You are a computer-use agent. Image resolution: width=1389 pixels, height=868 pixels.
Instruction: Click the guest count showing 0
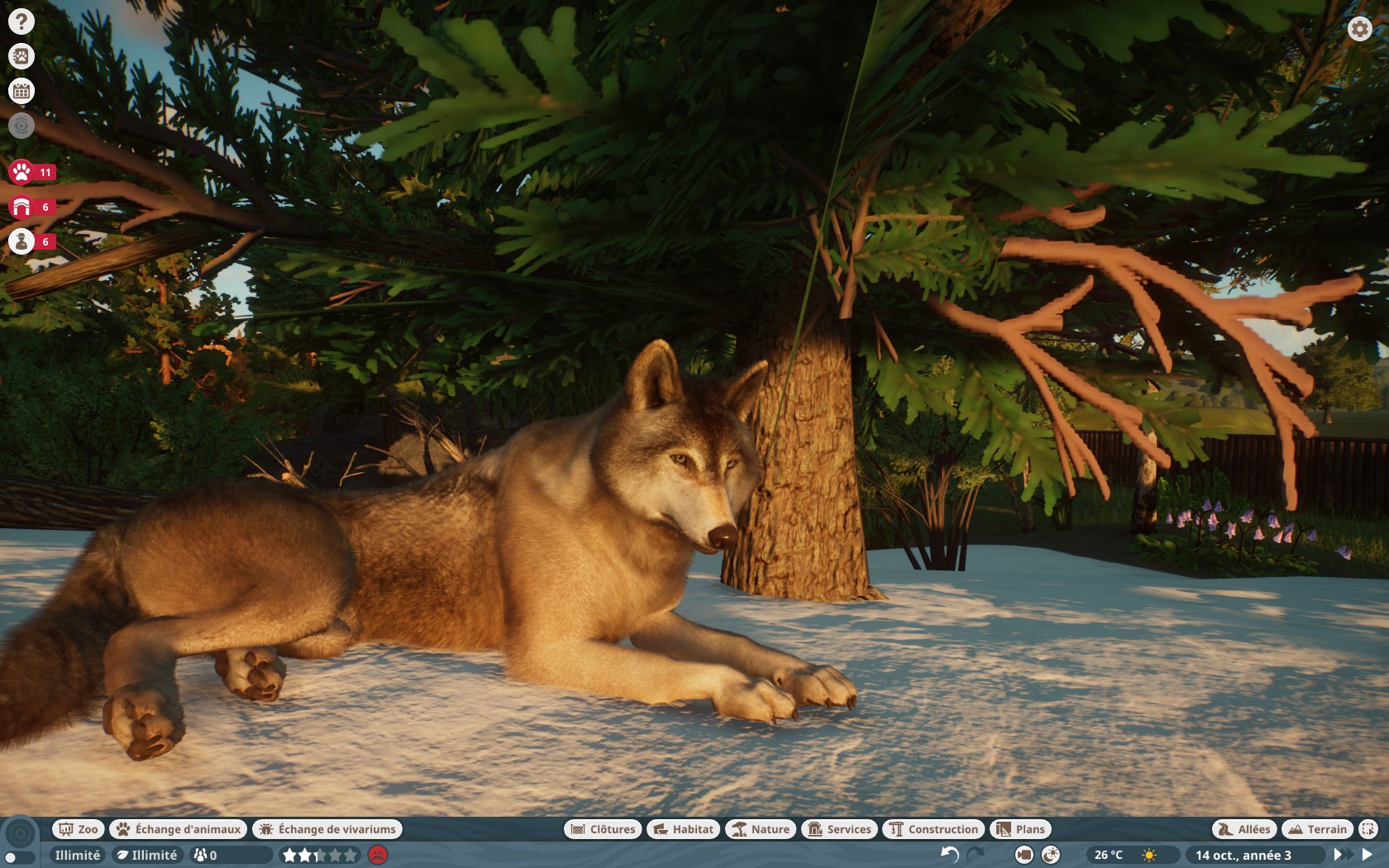(231, 855)
